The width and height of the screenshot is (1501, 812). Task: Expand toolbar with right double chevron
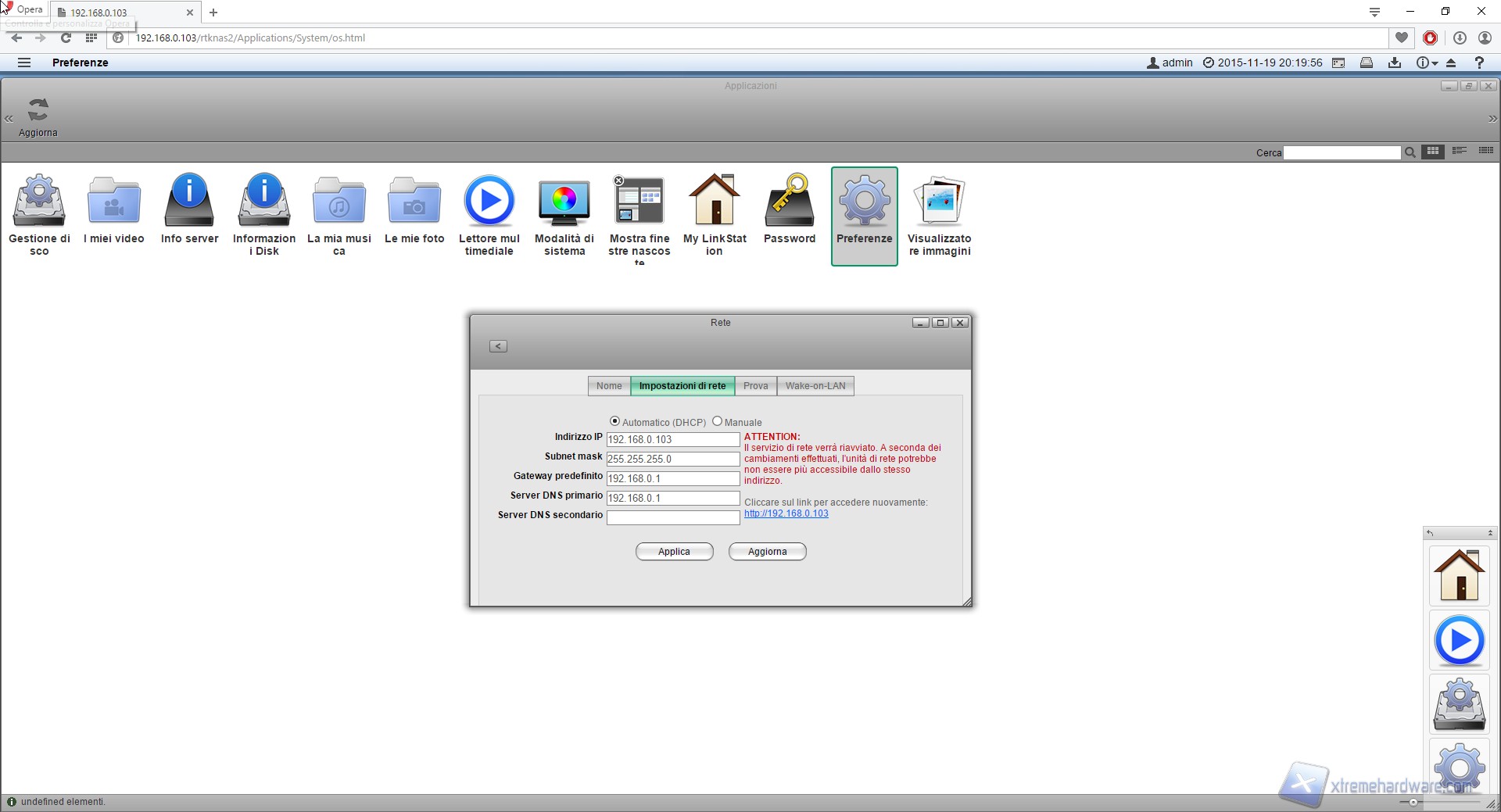(x=1492, y=119)
